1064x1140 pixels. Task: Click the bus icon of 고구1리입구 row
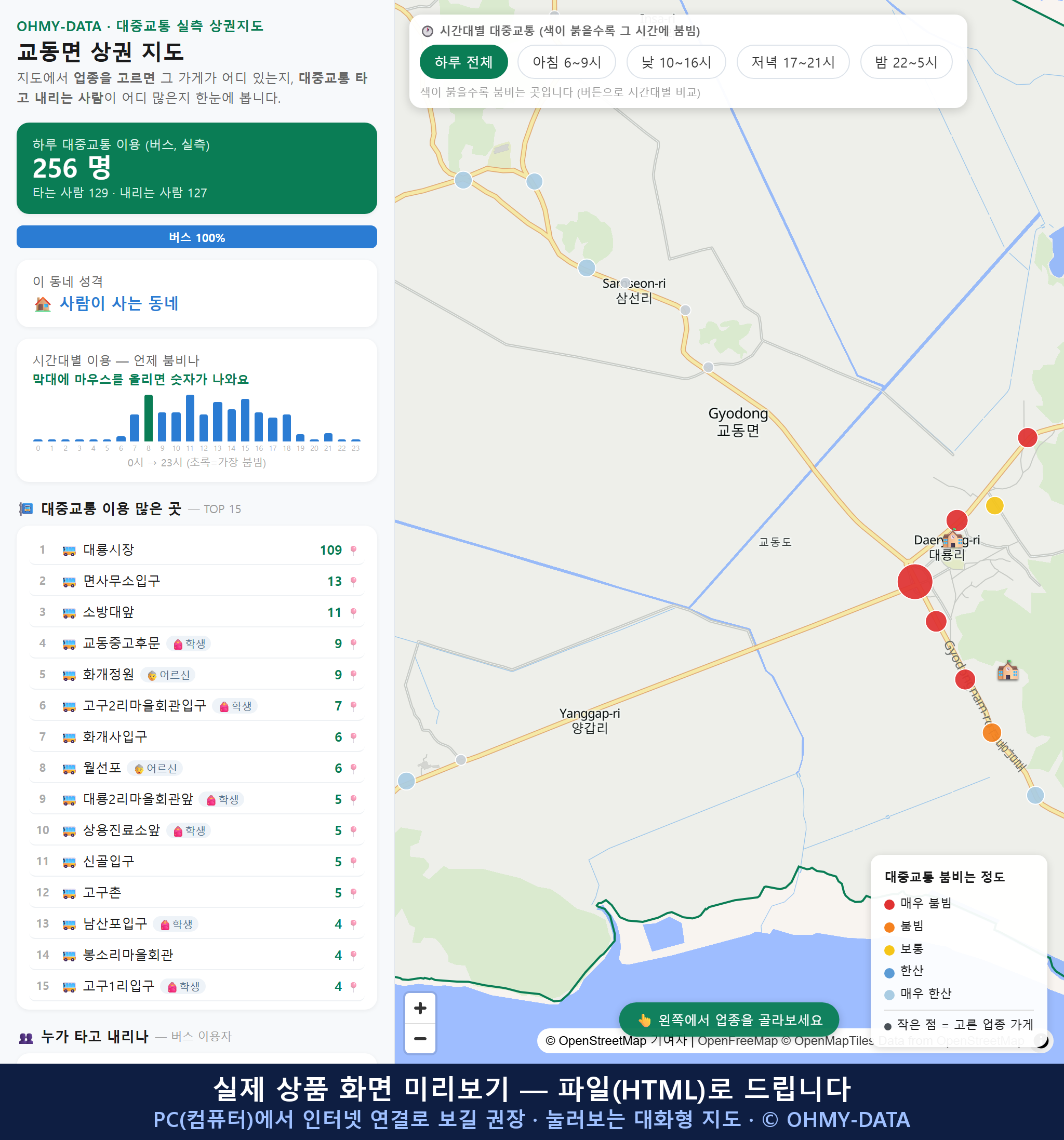coord(69,986)
